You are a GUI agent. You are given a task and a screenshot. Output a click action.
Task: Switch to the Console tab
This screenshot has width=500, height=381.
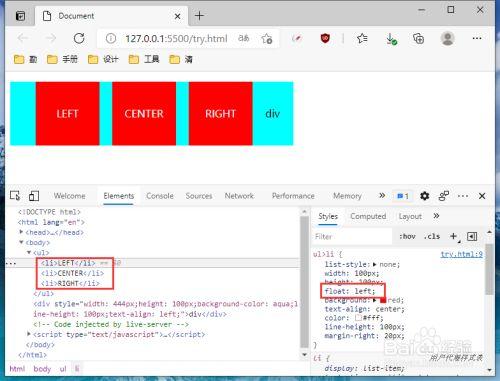click(160, 196)
